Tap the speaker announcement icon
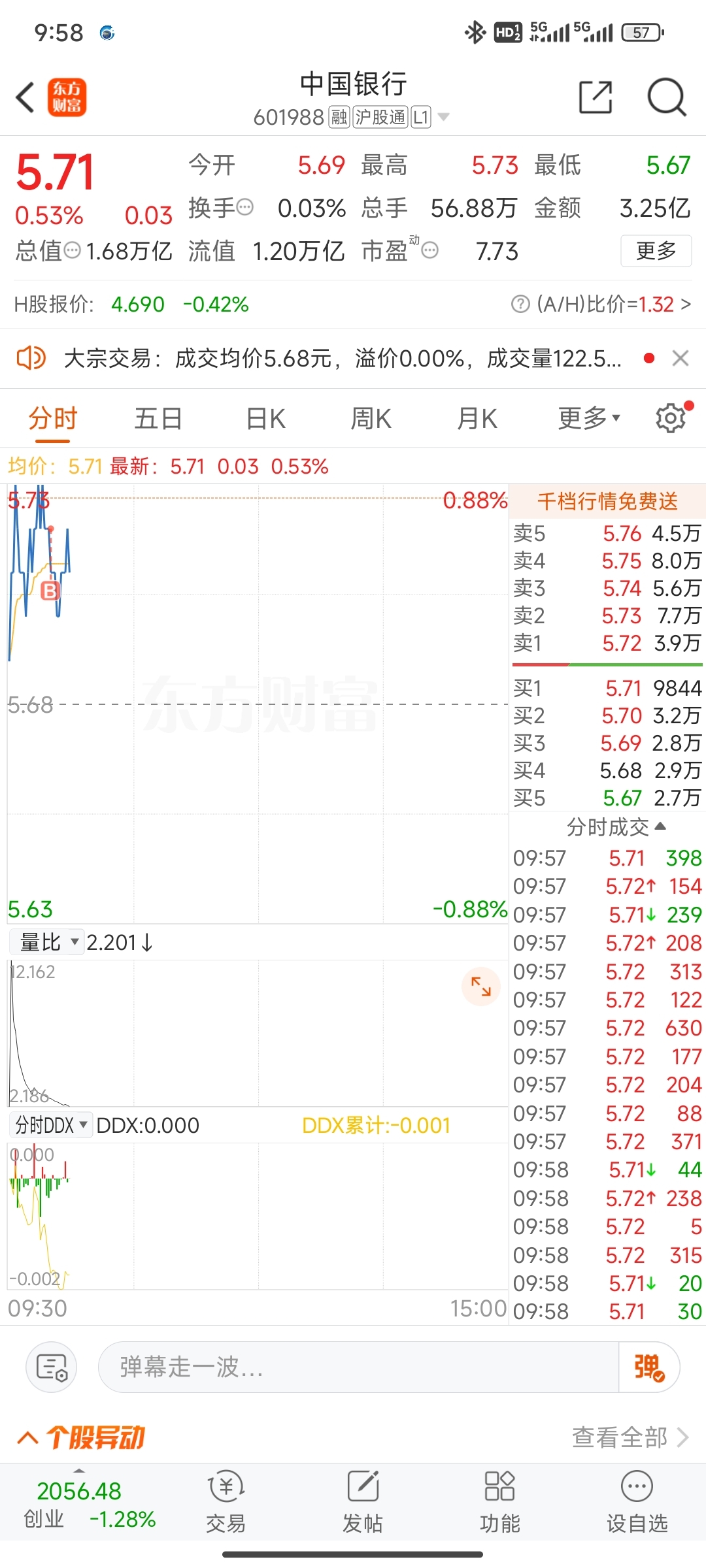Viewport: 706px width, 1568px height. 31,358
